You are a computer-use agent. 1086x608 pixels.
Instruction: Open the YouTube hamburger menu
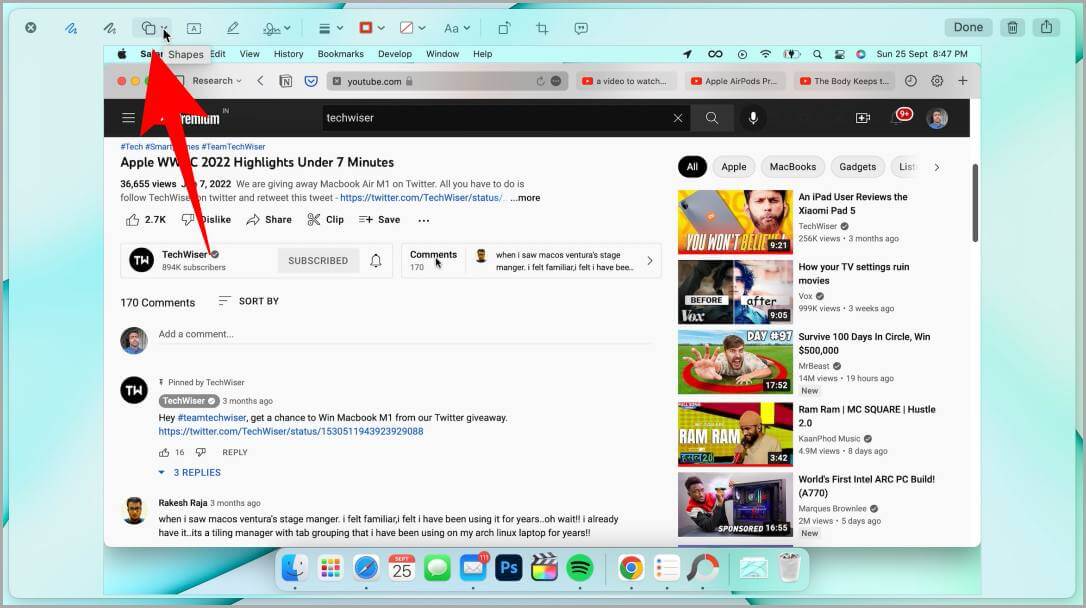128,118
